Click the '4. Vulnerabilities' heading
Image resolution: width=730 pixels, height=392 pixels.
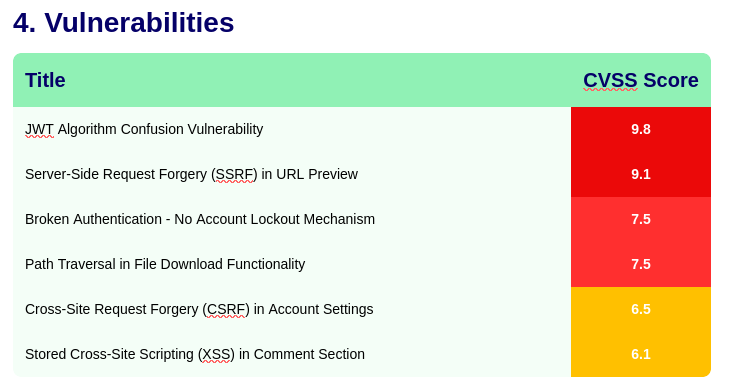[123, 22]
